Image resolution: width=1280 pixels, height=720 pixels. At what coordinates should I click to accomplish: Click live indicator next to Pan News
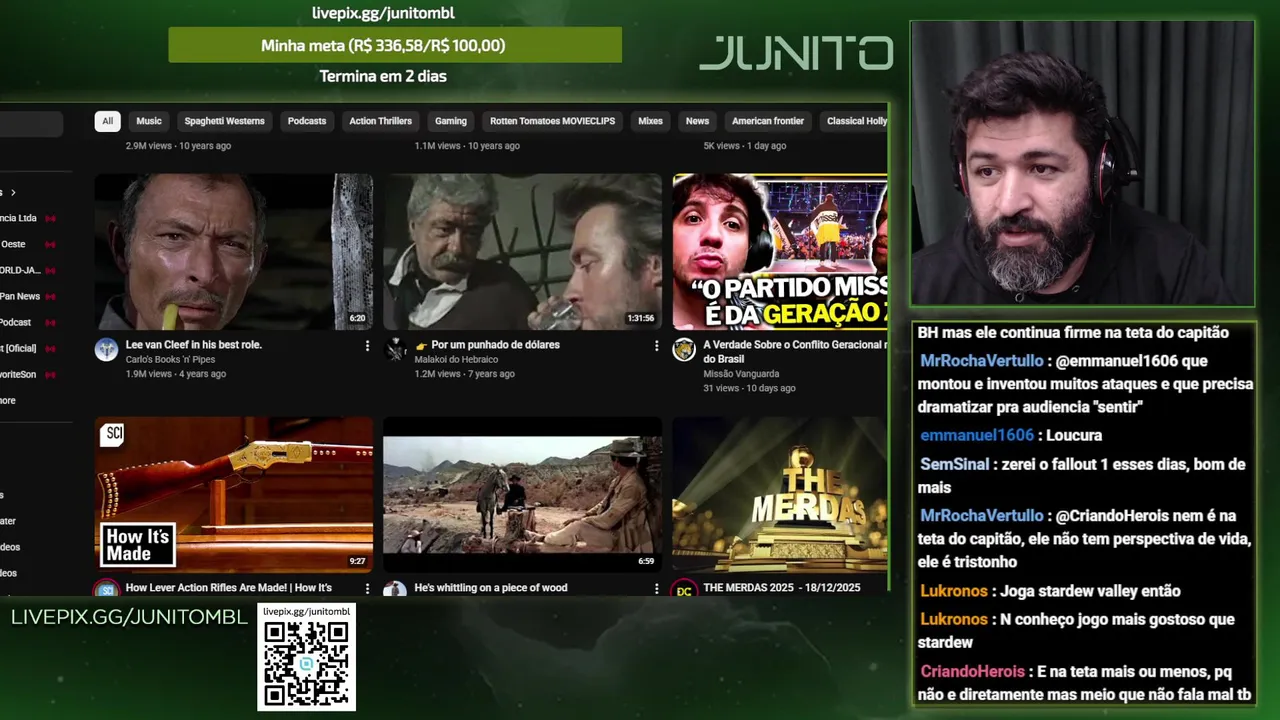pyautogui.click(x=50, y=297)
